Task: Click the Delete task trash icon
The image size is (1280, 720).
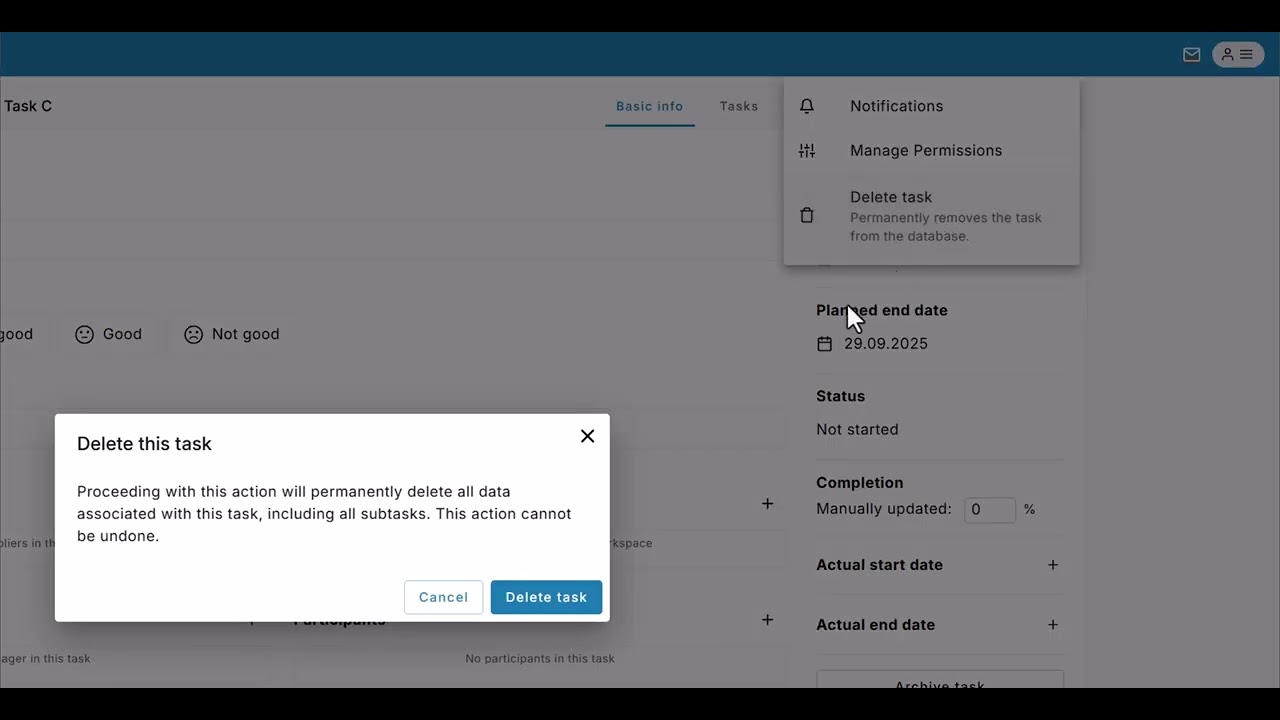Action: (x=807, y=216)
